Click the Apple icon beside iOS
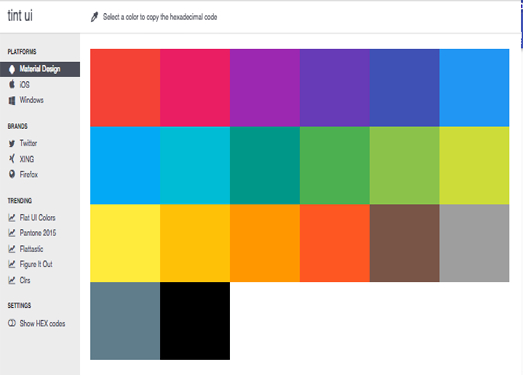Image resolution: width=523 pixels, height=375 pixels. tap(12, 84)
